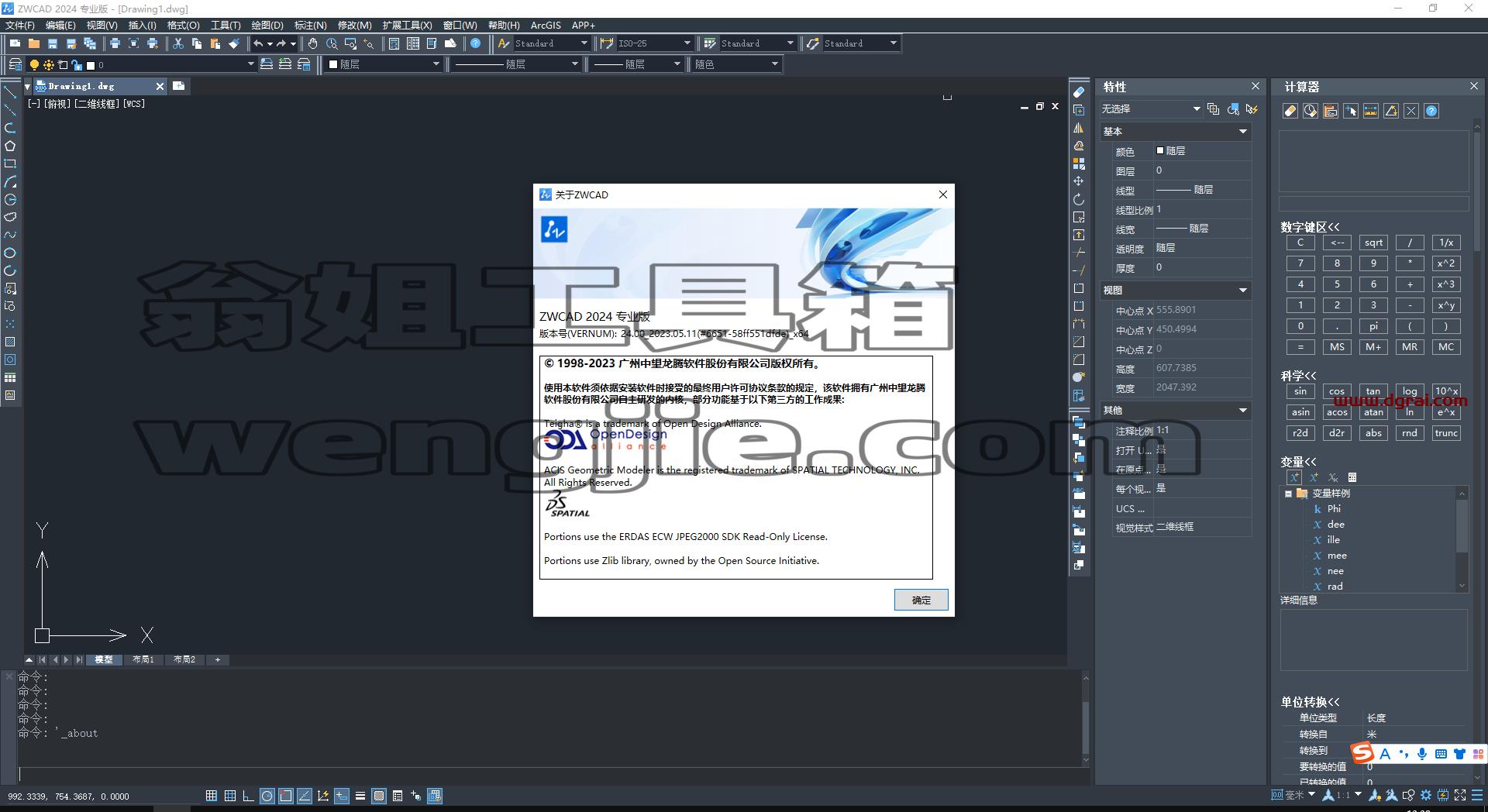Image resolution: width=1488 pixels, height=812 pixels.
Task: Open the 随色 plot style dropdown
Action: (x=735, y=64)
